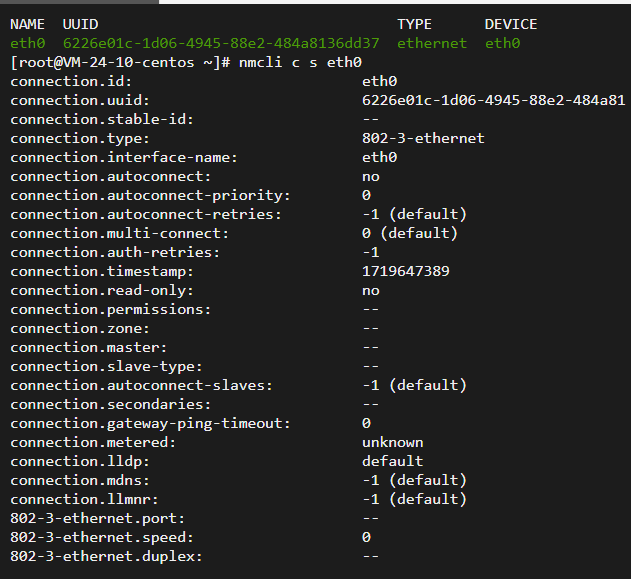This screenshot has height=579, width=631.
Task: Click the DEVICE column header
Action: (x=511, y=24)
